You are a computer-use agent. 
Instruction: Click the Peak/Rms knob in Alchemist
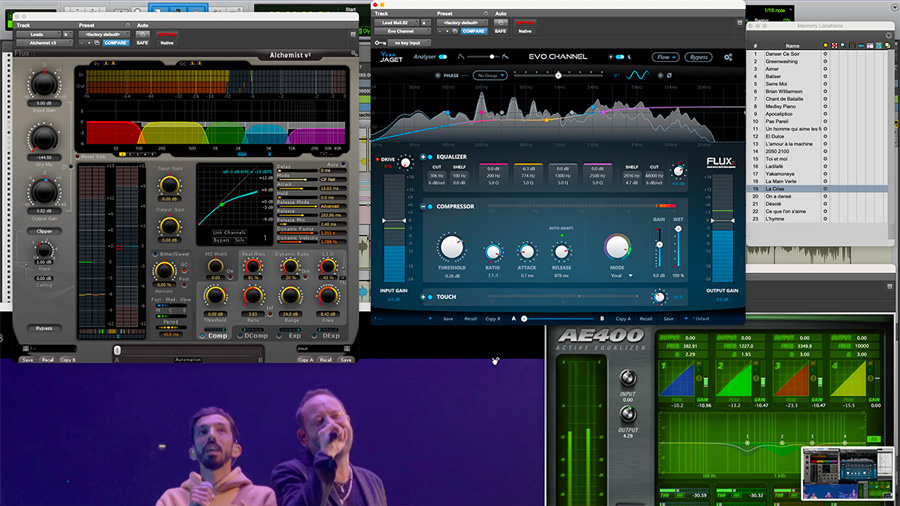point(253,266)
